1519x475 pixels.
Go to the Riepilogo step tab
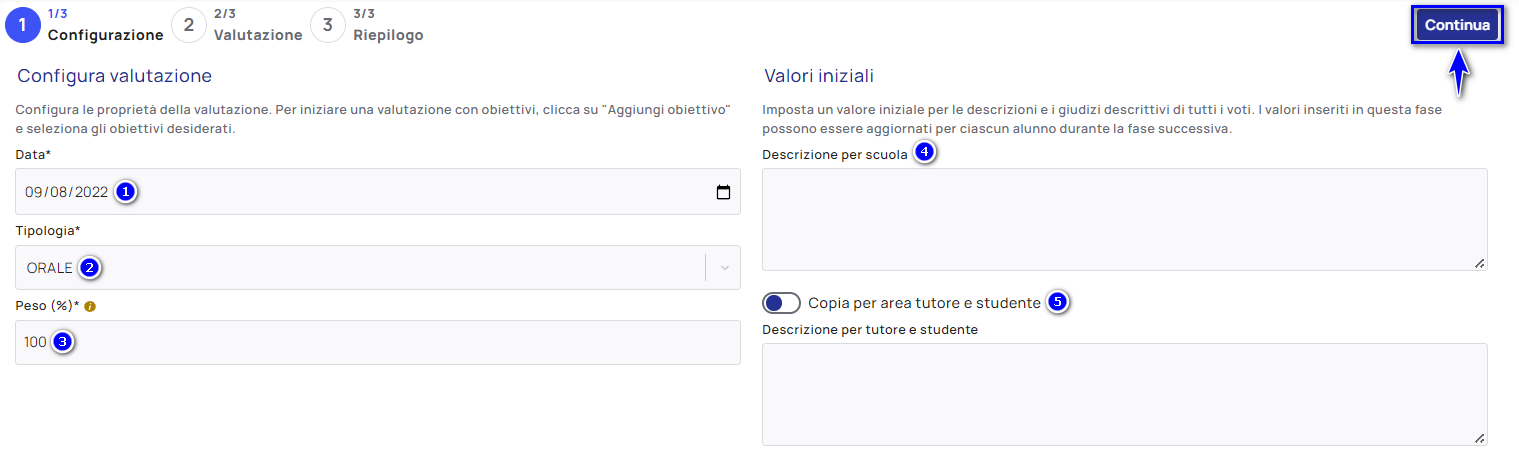click(388, 35)
